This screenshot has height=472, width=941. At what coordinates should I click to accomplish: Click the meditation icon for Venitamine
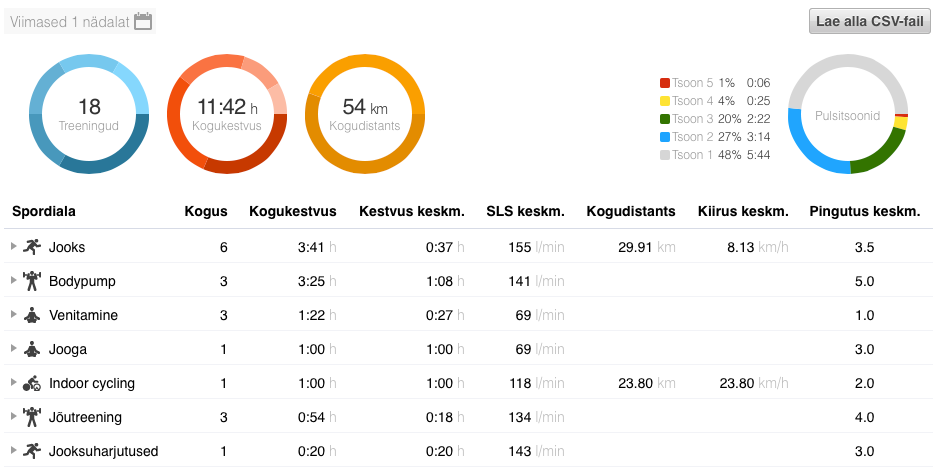(x=32, y=315)
